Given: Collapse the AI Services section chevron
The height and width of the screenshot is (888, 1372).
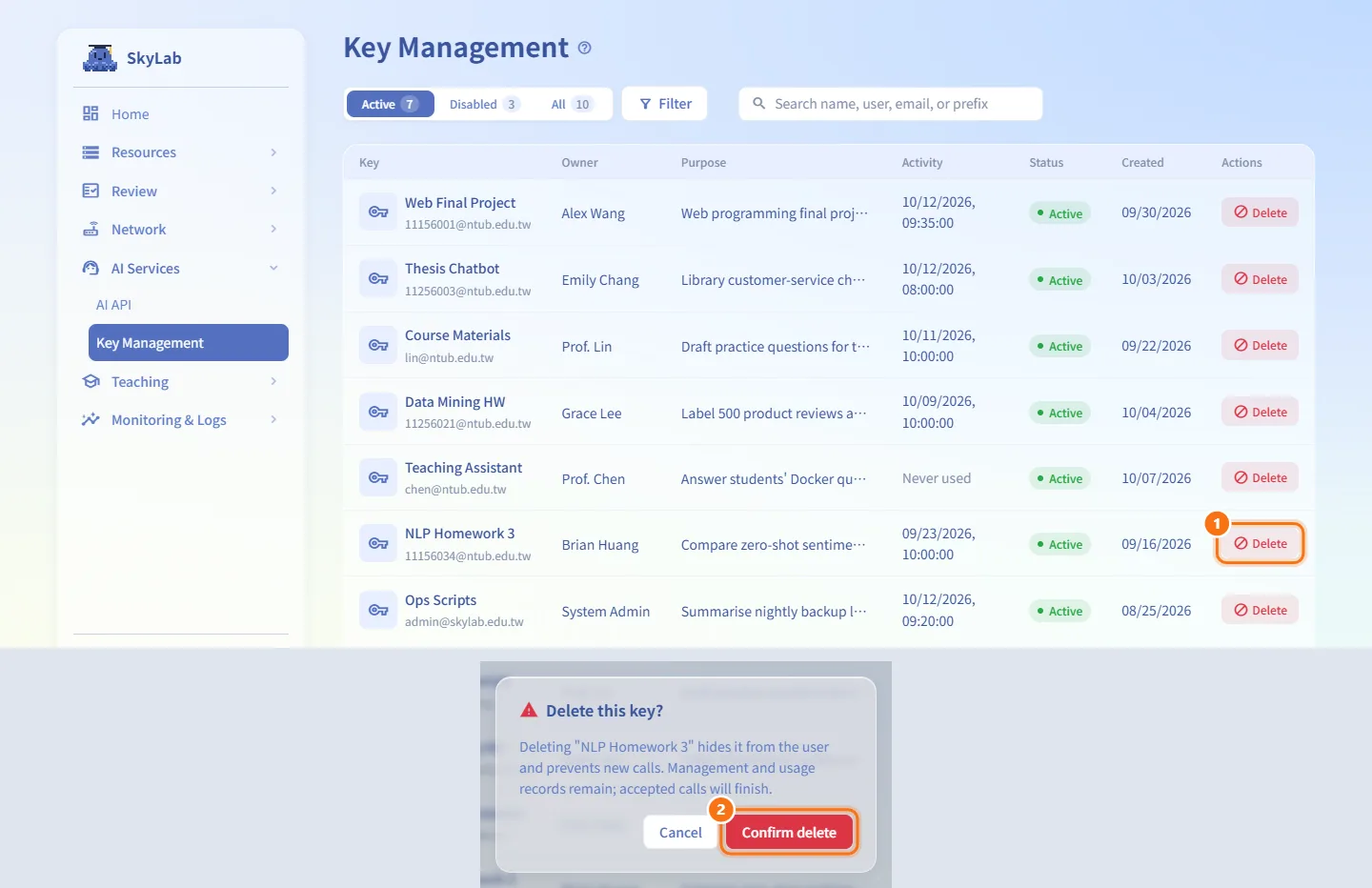Looking at the screenshot, I should click(273, 268).
